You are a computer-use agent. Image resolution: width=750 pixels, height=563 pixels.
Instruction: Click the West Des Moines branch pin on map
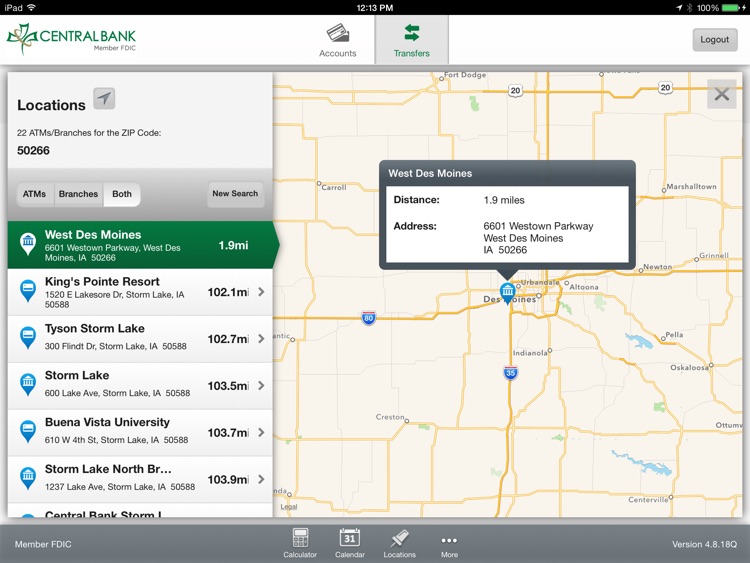pyautogui.click(x=507, y=293)
